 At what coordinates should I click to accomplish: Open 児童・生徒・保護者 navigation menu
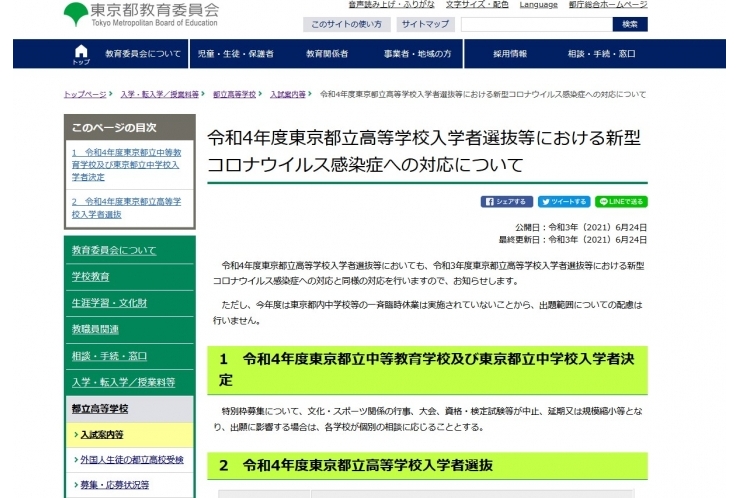tap(235, 54)
